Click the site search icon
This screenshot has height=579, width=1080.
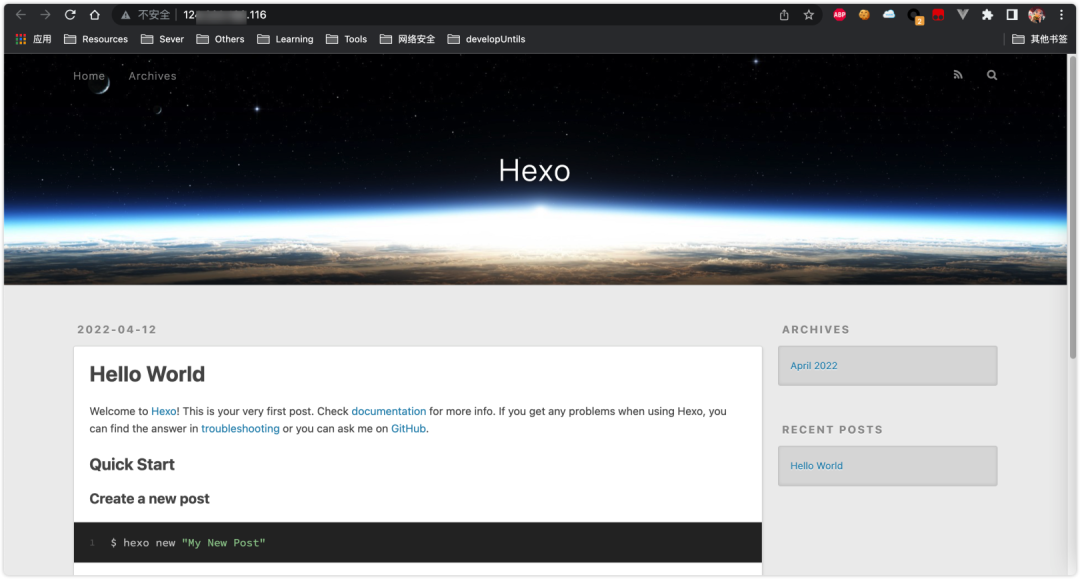tap(992, 75)
